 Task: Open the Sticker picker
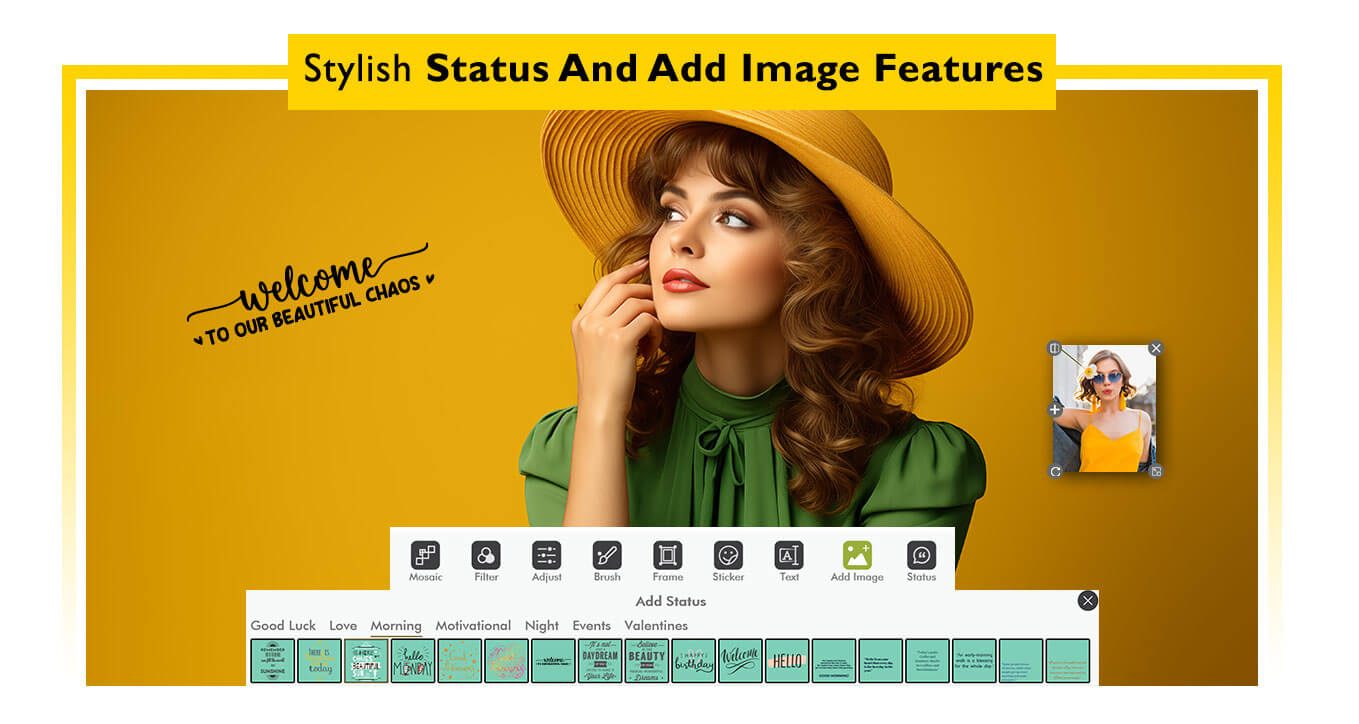click(728, 556)
